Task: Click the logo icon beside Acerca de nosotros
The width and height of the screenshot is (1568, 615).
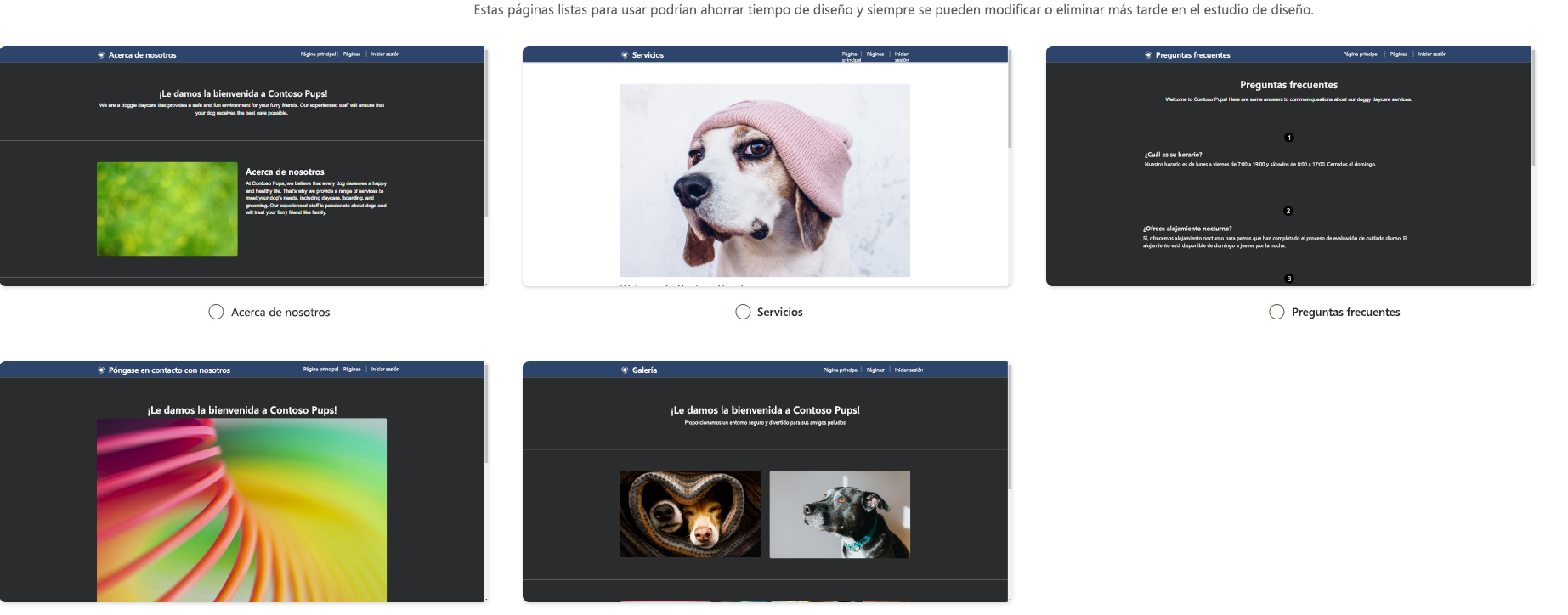Action: pos(101,55)
